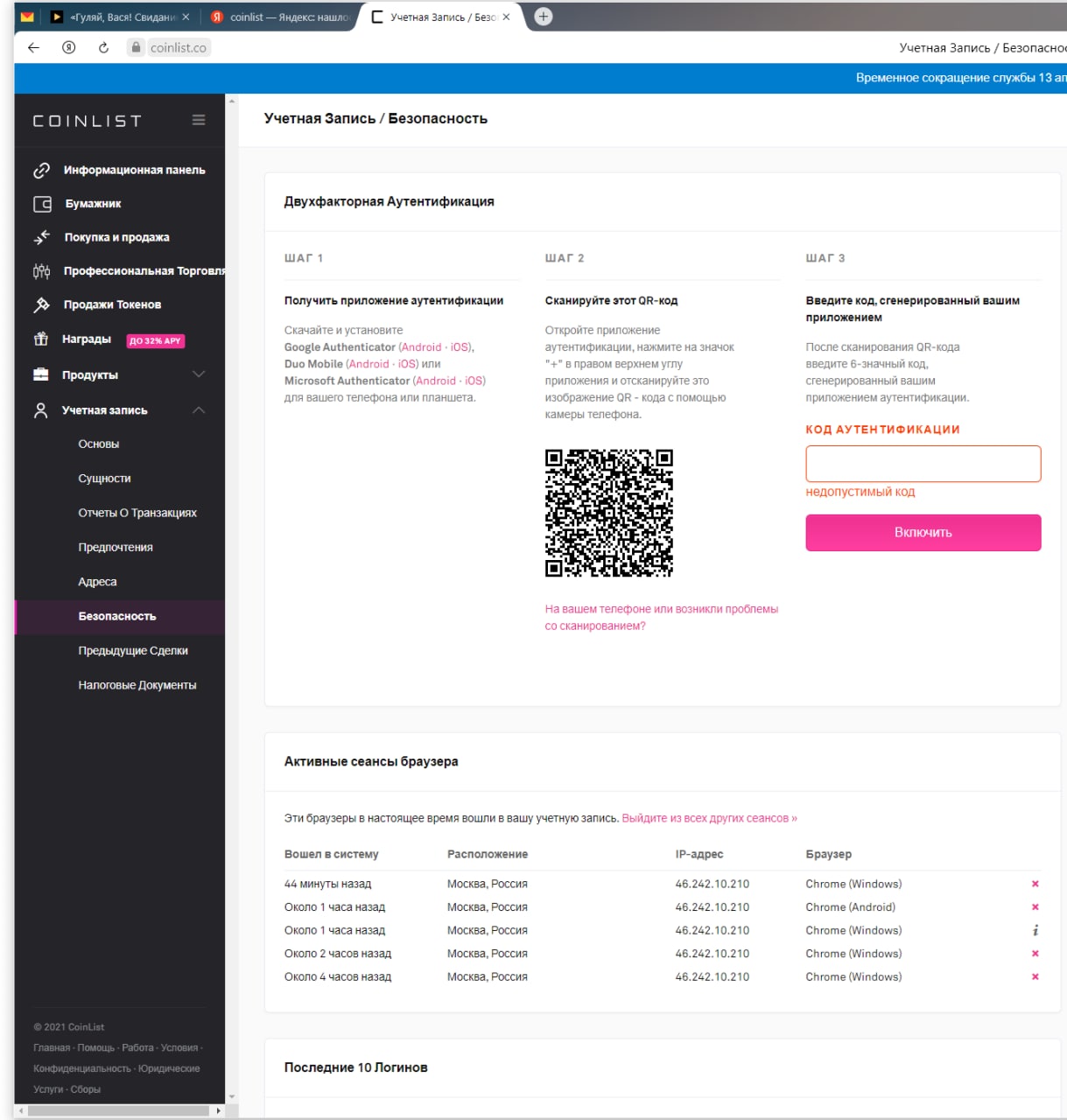Viewport: 1067px width, 1120px height.
Task: Revoke the Около 4 часов назад session
Action: pos(1035,976)
